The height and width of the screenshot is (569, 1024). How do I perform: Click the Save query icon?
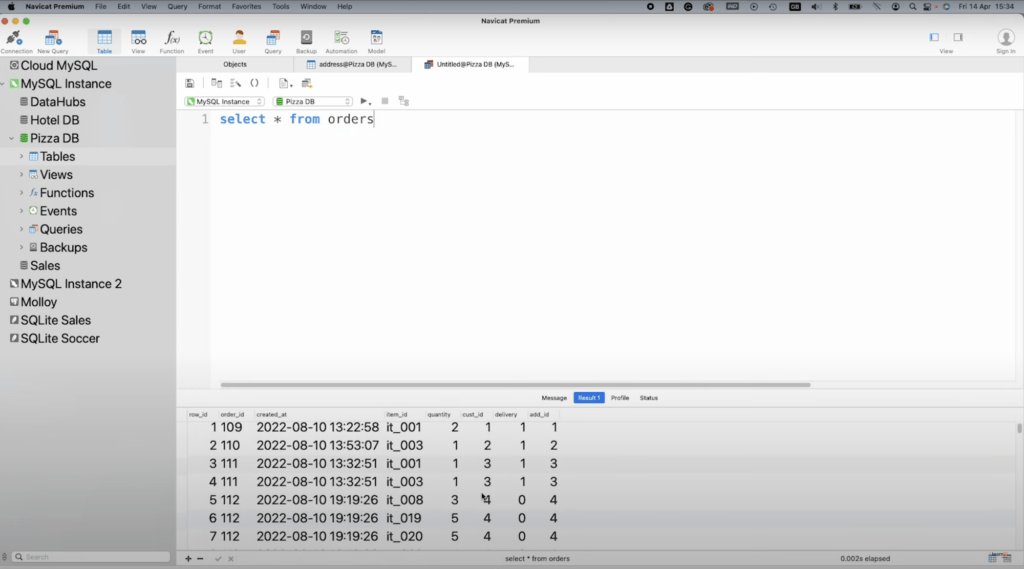(x=190, y=83)
